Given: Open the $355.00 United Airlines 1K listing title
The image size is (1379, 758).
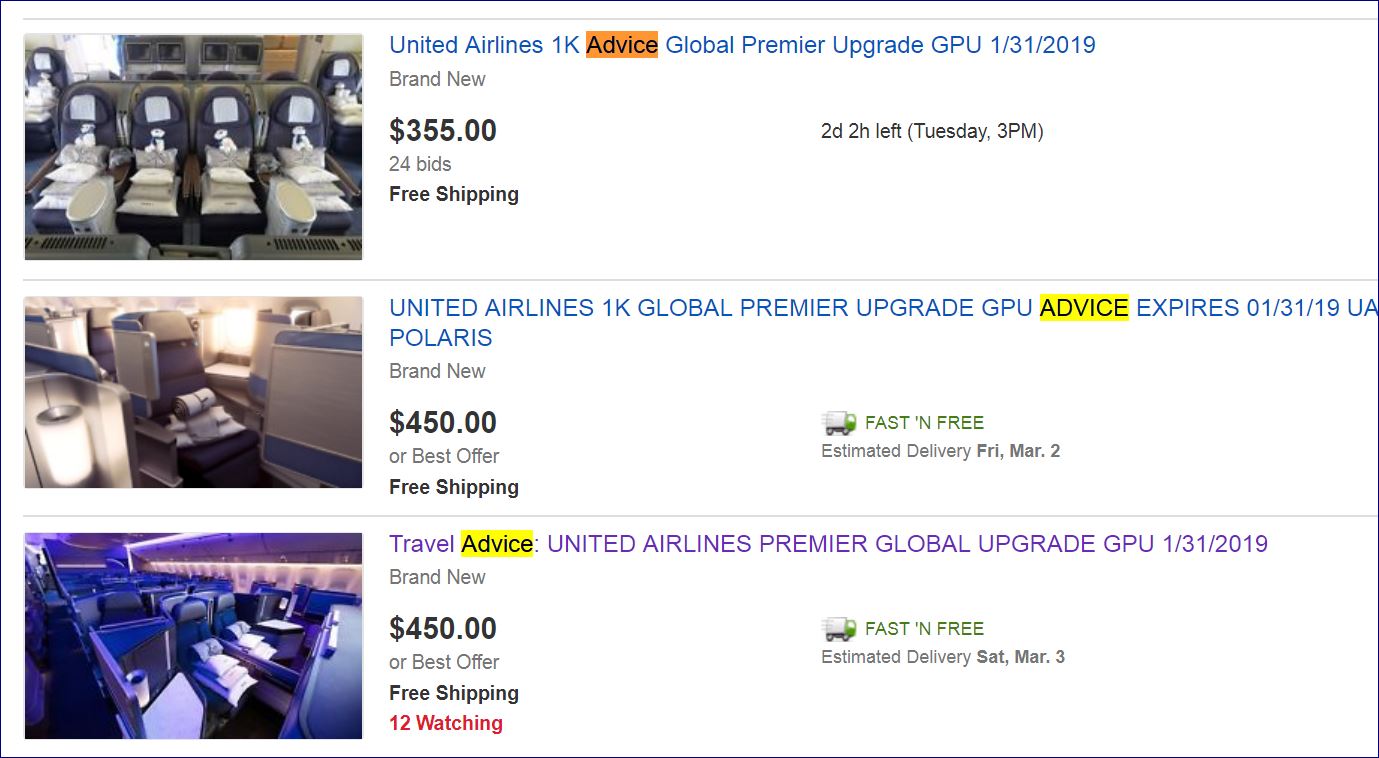Looking at the screenshot, I should coord(742,45).
